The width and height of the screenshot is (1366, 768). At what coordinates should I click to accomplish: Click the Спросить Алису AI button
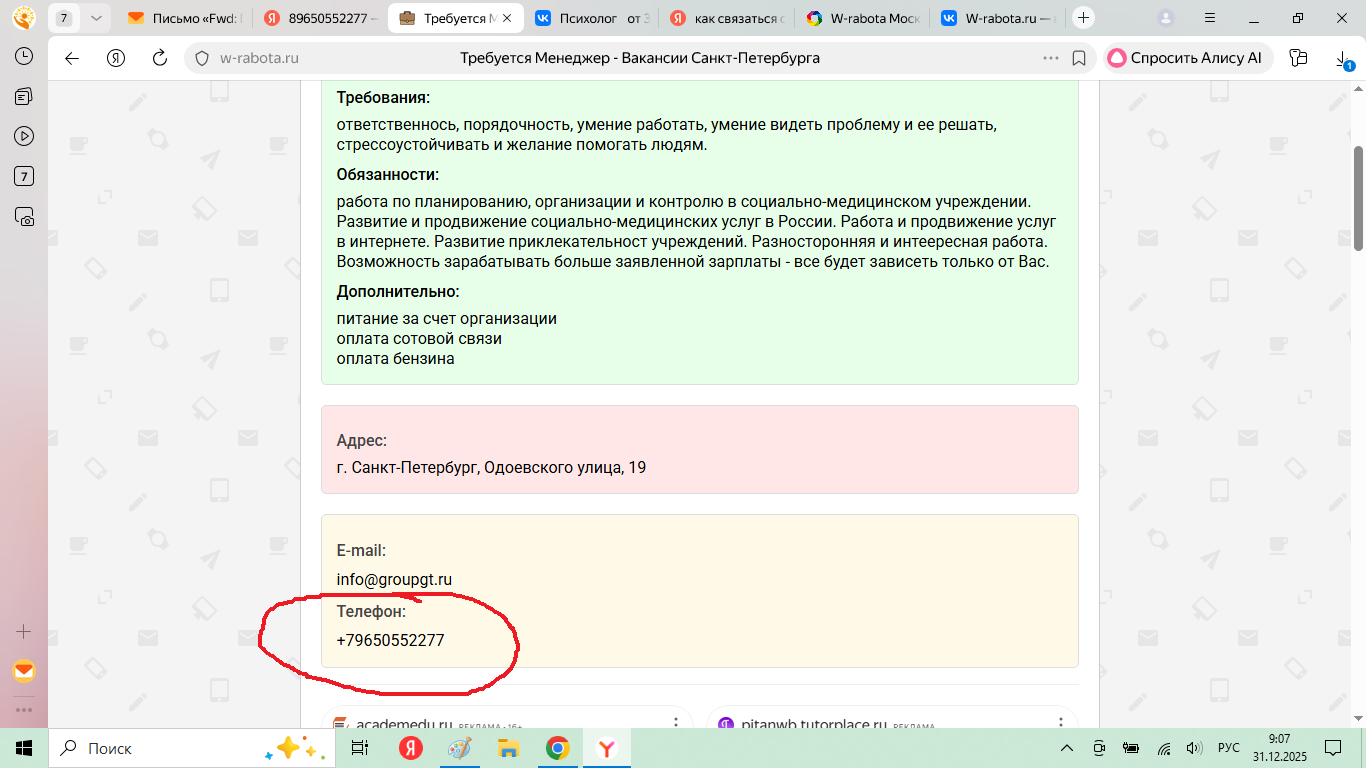pos(1187,58)
